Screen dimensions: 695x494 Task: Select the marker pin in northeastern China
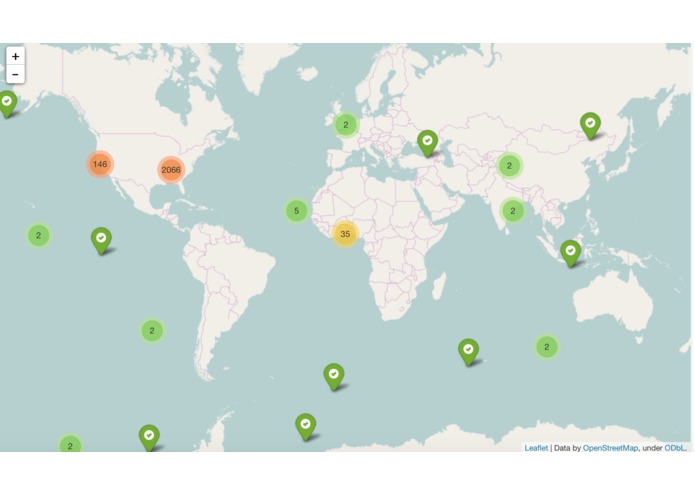coord(590,126)
